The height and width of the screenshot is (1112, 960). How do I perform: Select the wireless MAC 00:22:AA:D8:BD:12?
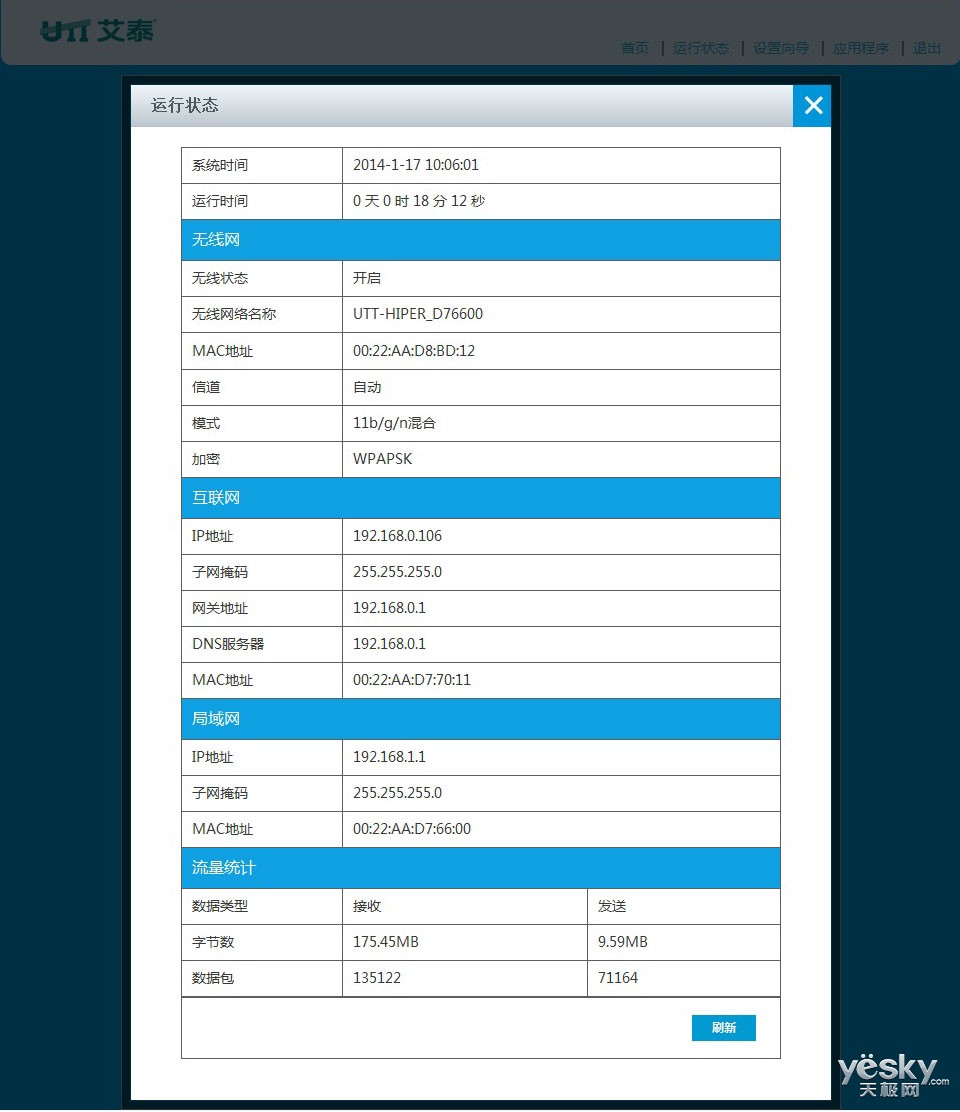click(x=413, y=350)
